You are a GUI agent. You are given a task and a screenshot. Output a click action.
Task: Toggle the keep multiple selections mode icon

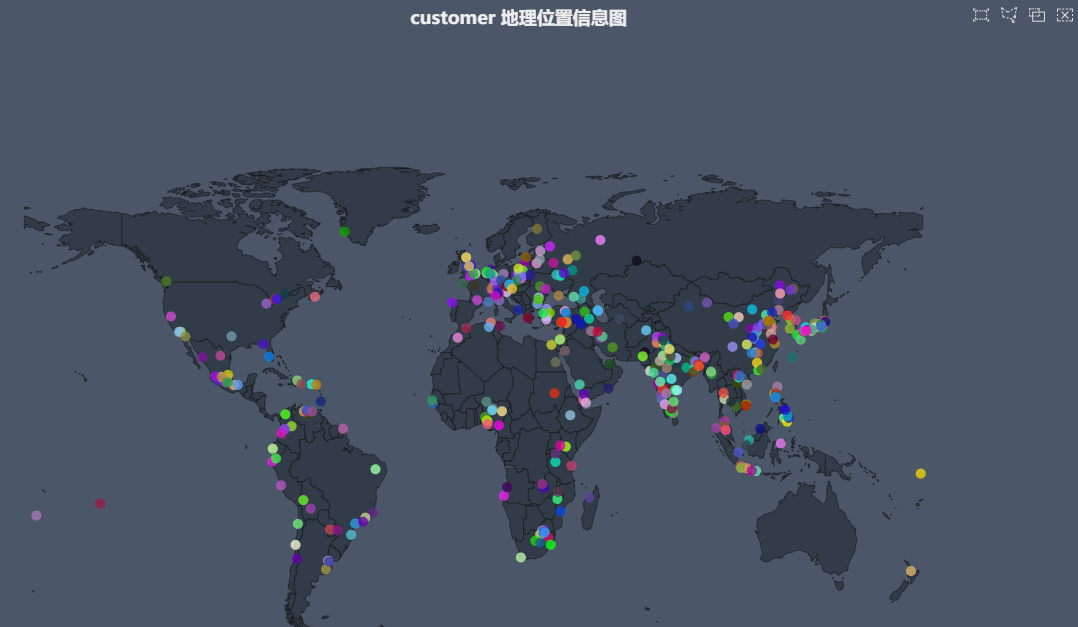click(x=1037, y=15)
